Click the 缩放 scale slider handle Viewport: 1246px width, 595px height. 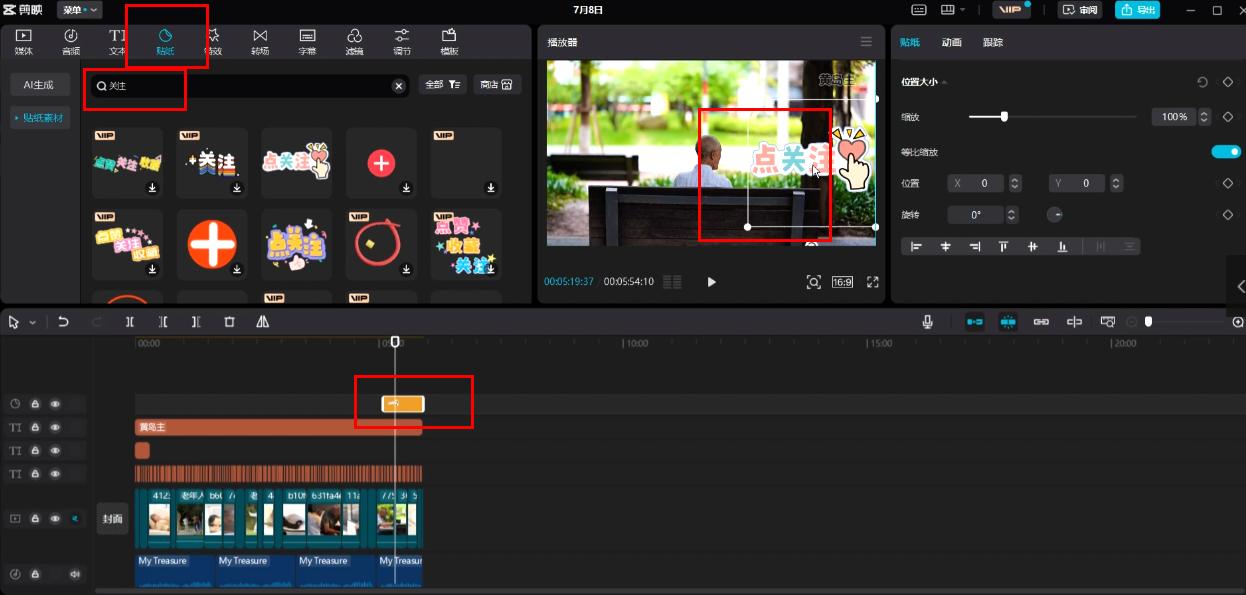click(1004, 117)
